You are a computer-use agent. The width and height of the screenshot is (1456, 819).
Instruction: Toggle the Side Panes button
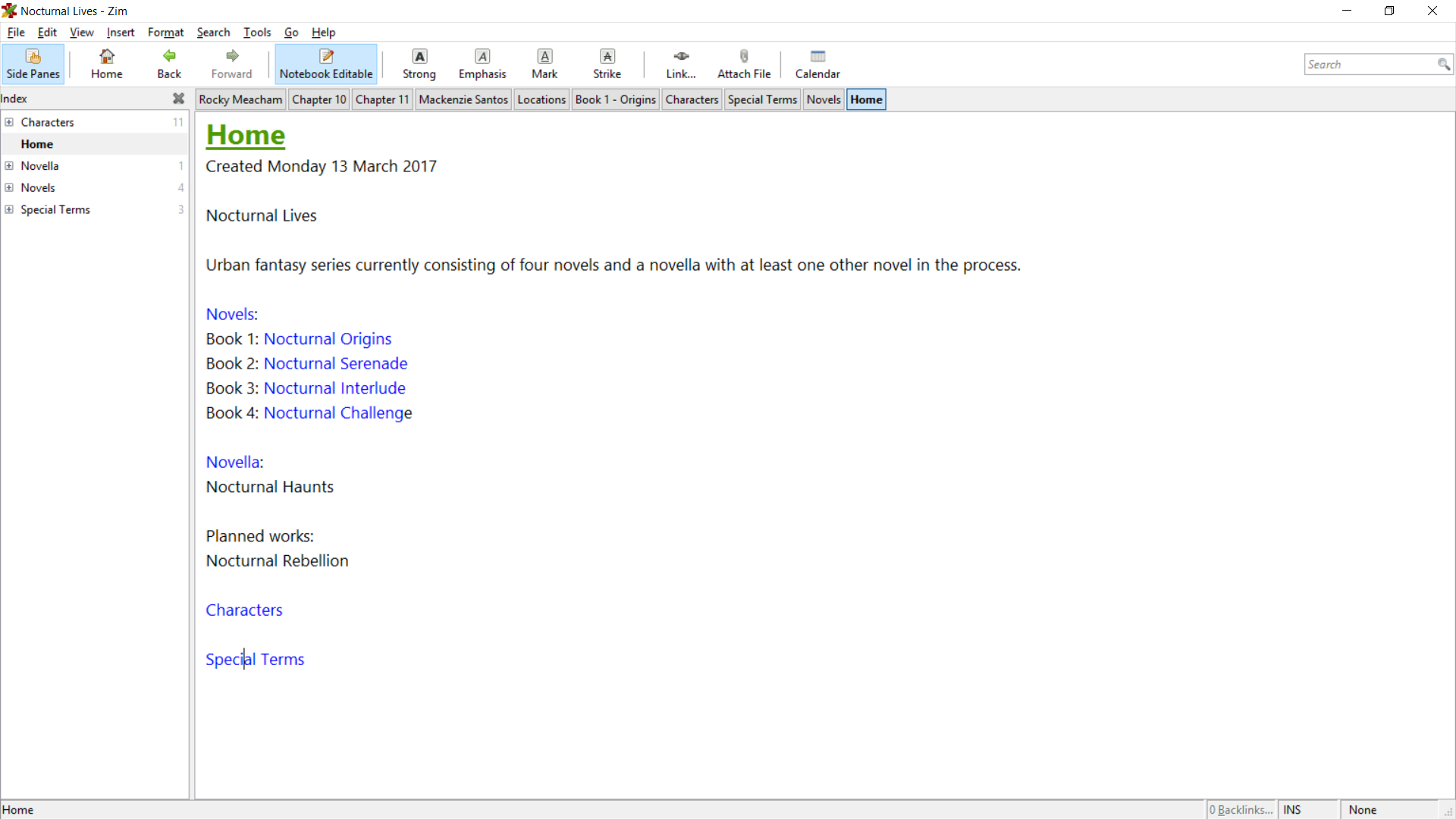point(33,64)
